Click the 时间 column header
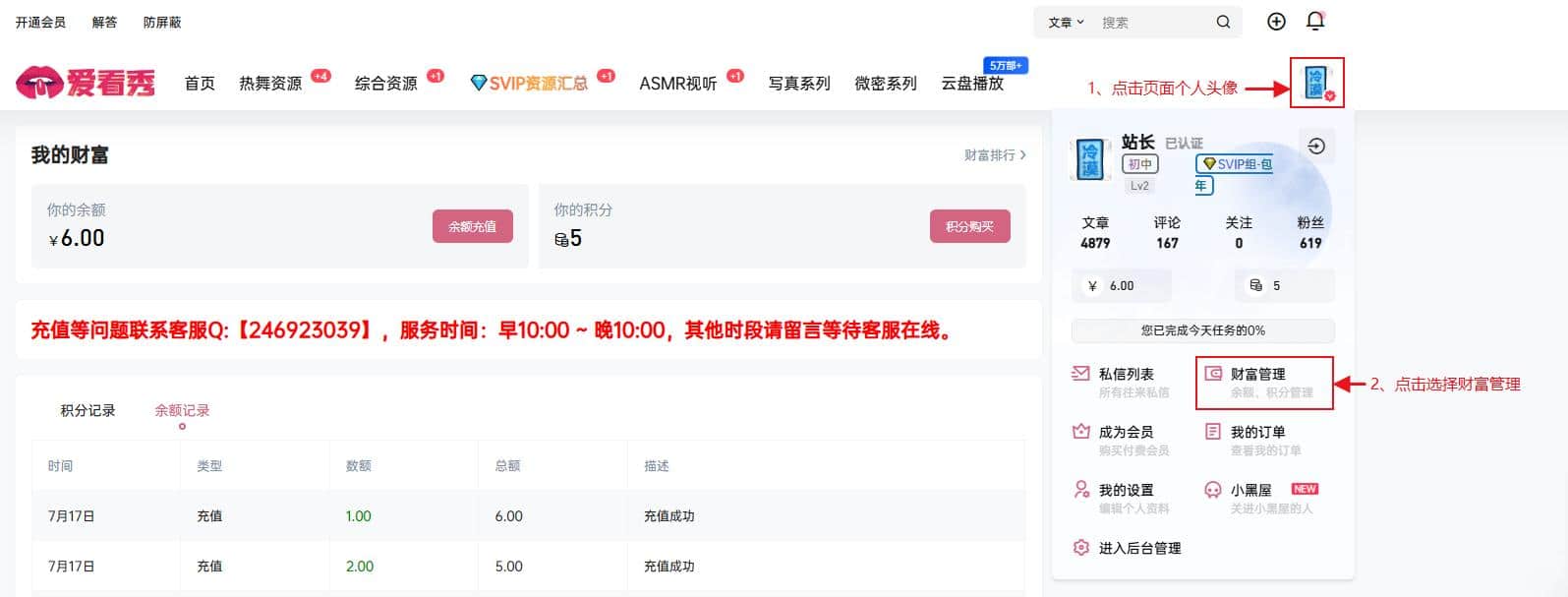1568x597 pixels. coord(60,466)
